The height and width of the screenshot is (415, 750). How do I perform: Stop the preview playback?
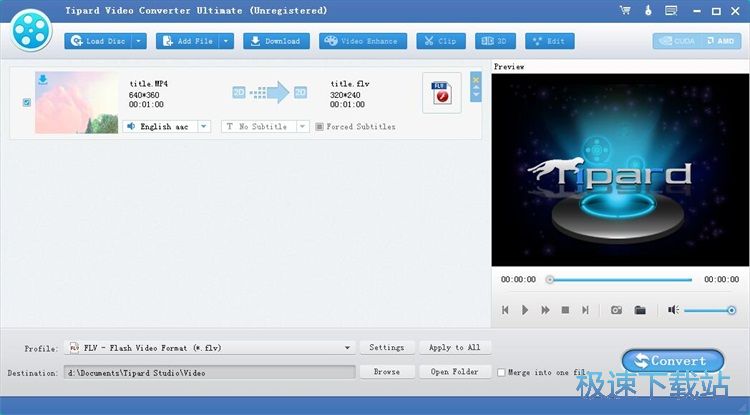click(565, 310)
